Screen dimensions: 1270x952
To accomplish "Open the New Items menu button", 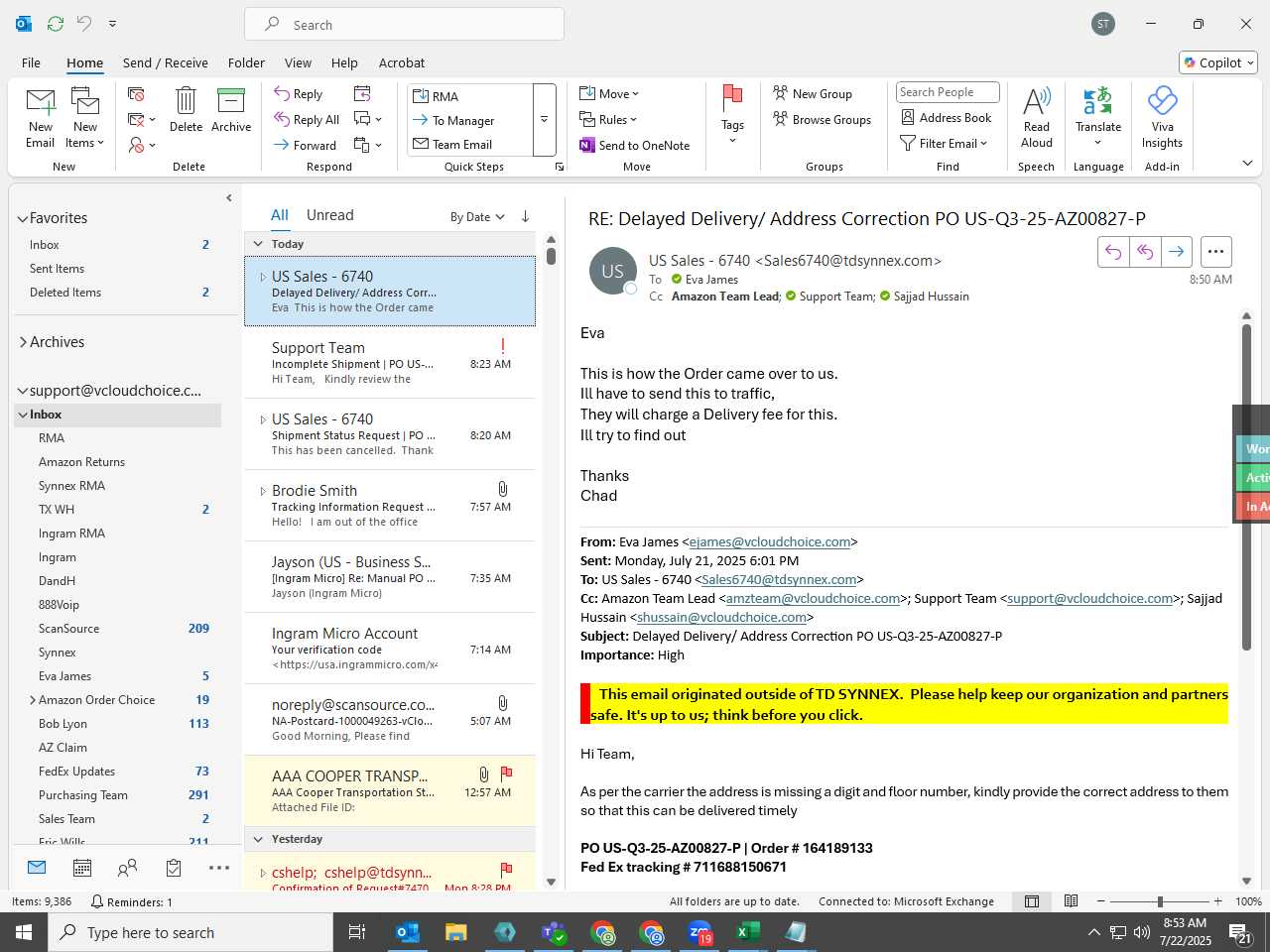I will pos(85,117).
